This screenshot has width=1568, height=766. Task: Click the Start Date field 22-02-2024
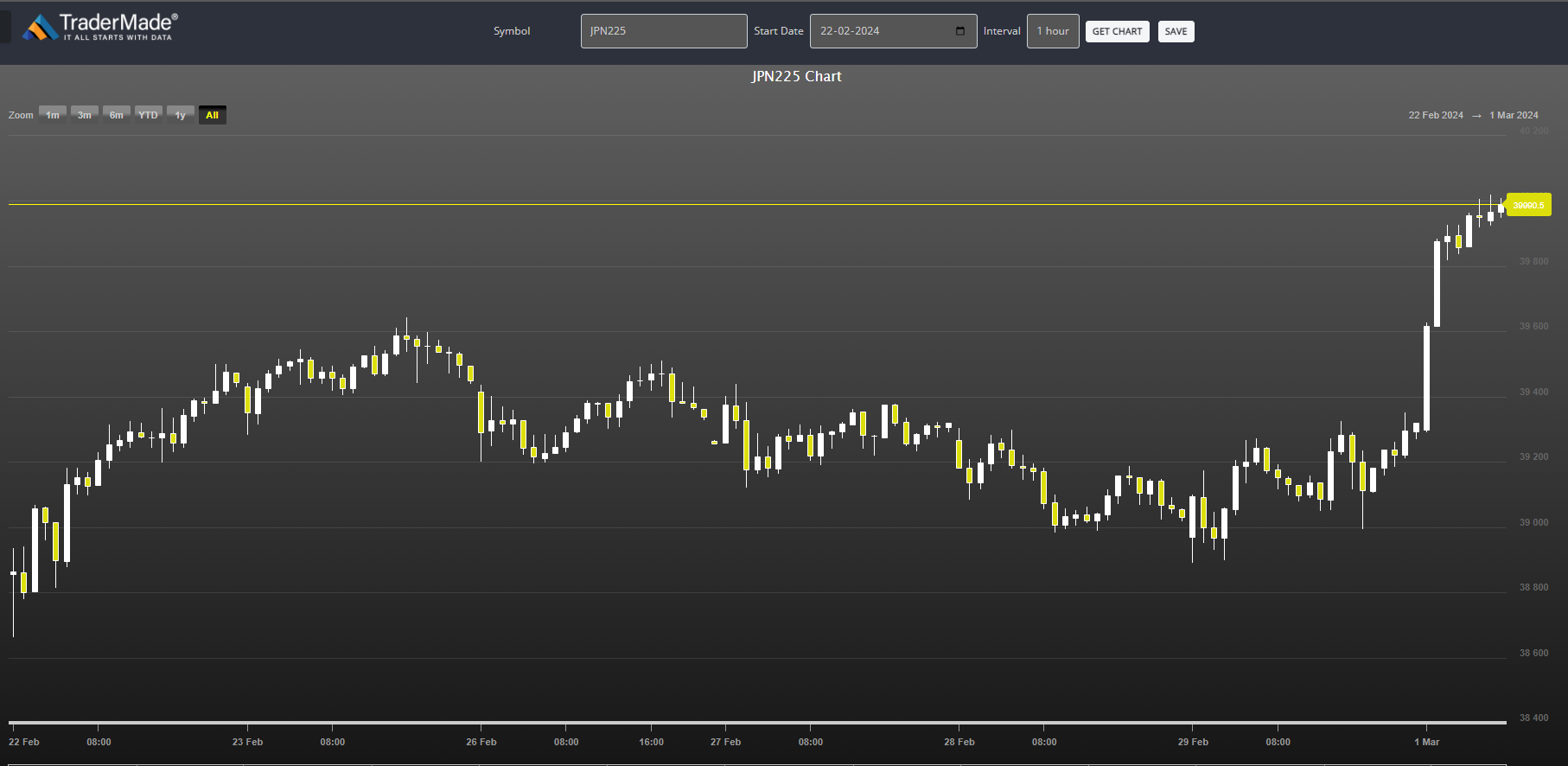coord(893,31)
